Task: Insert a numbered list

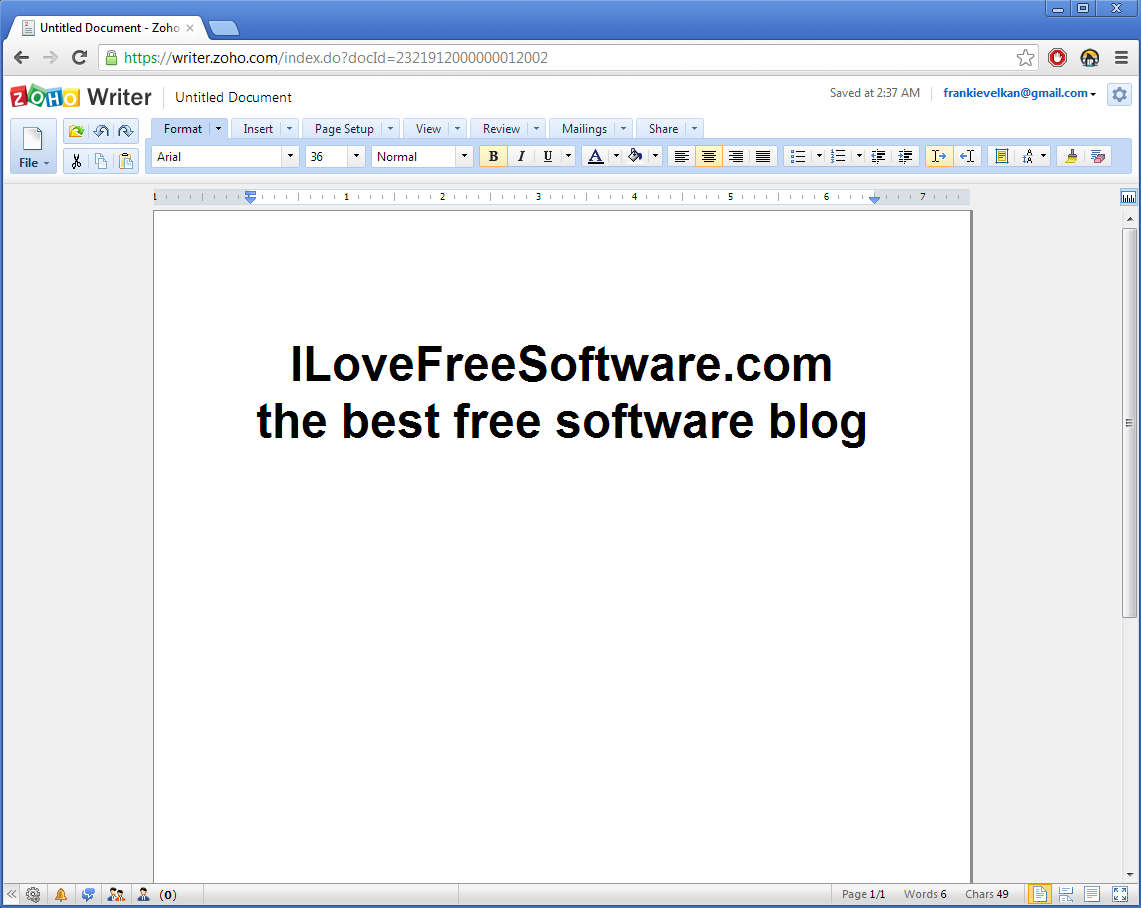Action: 838,156
